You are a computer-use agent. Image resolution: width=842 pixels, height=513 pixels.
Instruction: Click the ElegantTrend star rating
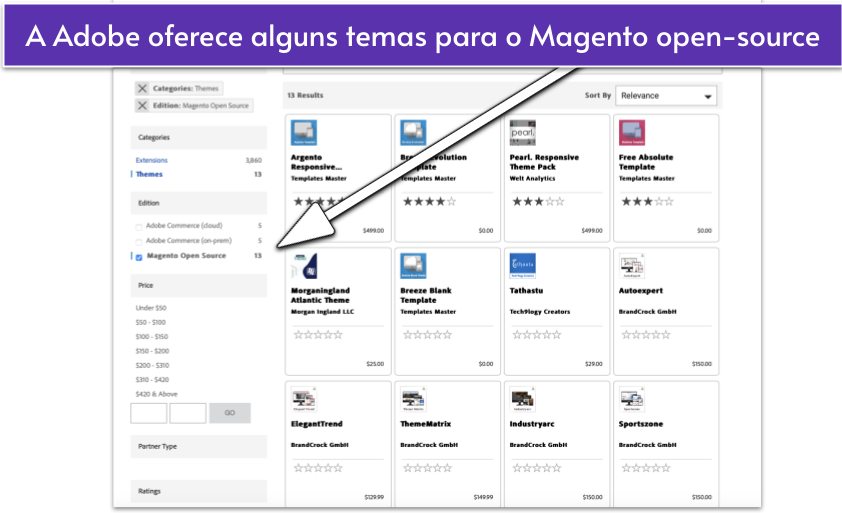tap(318, 468)
